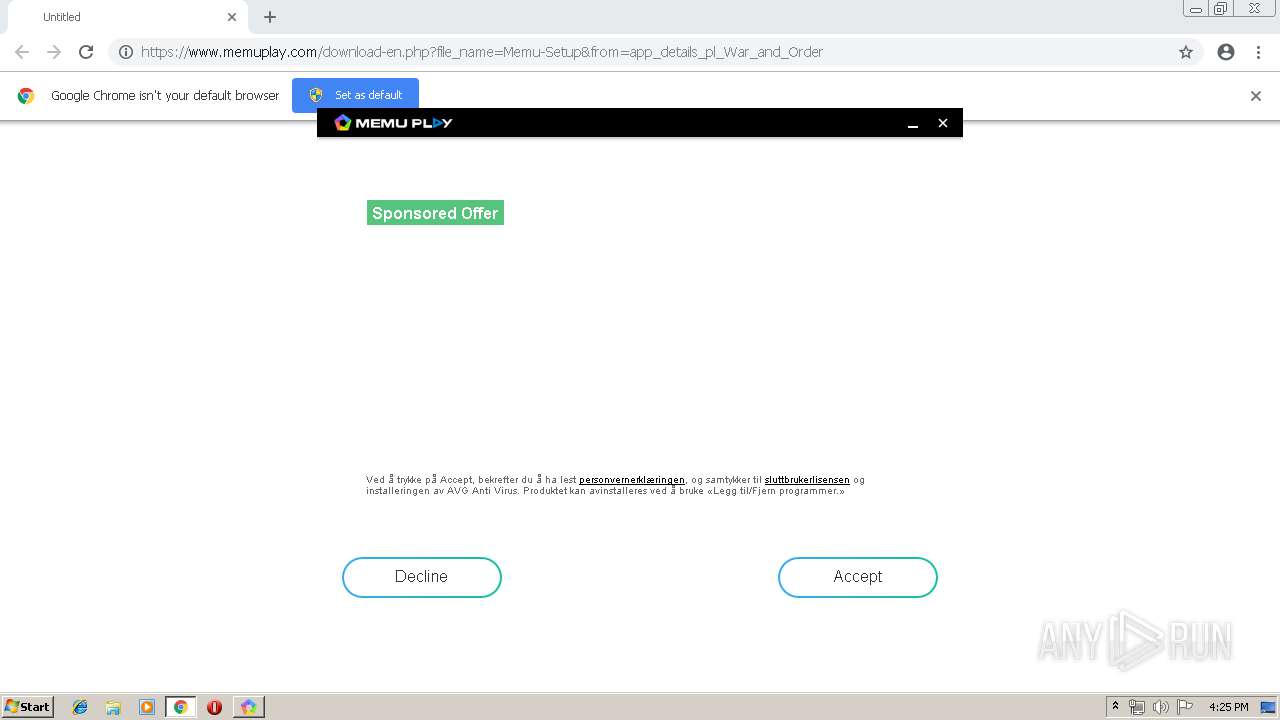Click the Sponsored Offer label
Image resolution: width=1280 pixels, height=720 pixels.
click(x=435, y=213)
